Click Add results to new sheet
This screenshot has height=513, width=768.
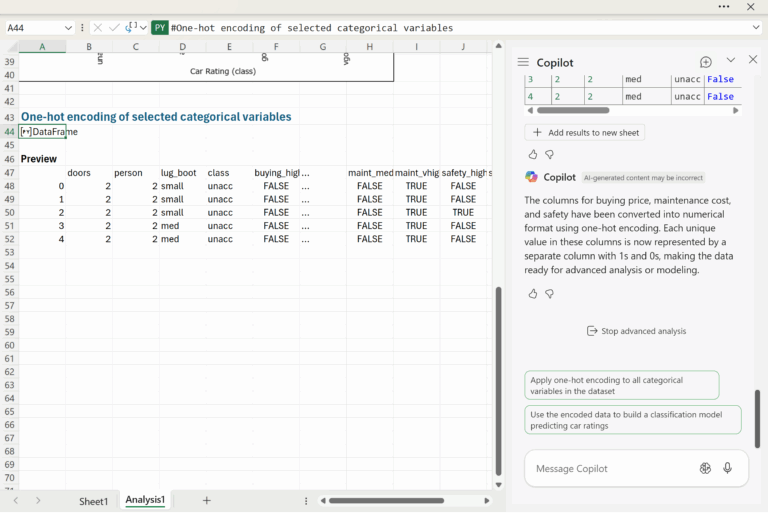click(x=585, y=132)
